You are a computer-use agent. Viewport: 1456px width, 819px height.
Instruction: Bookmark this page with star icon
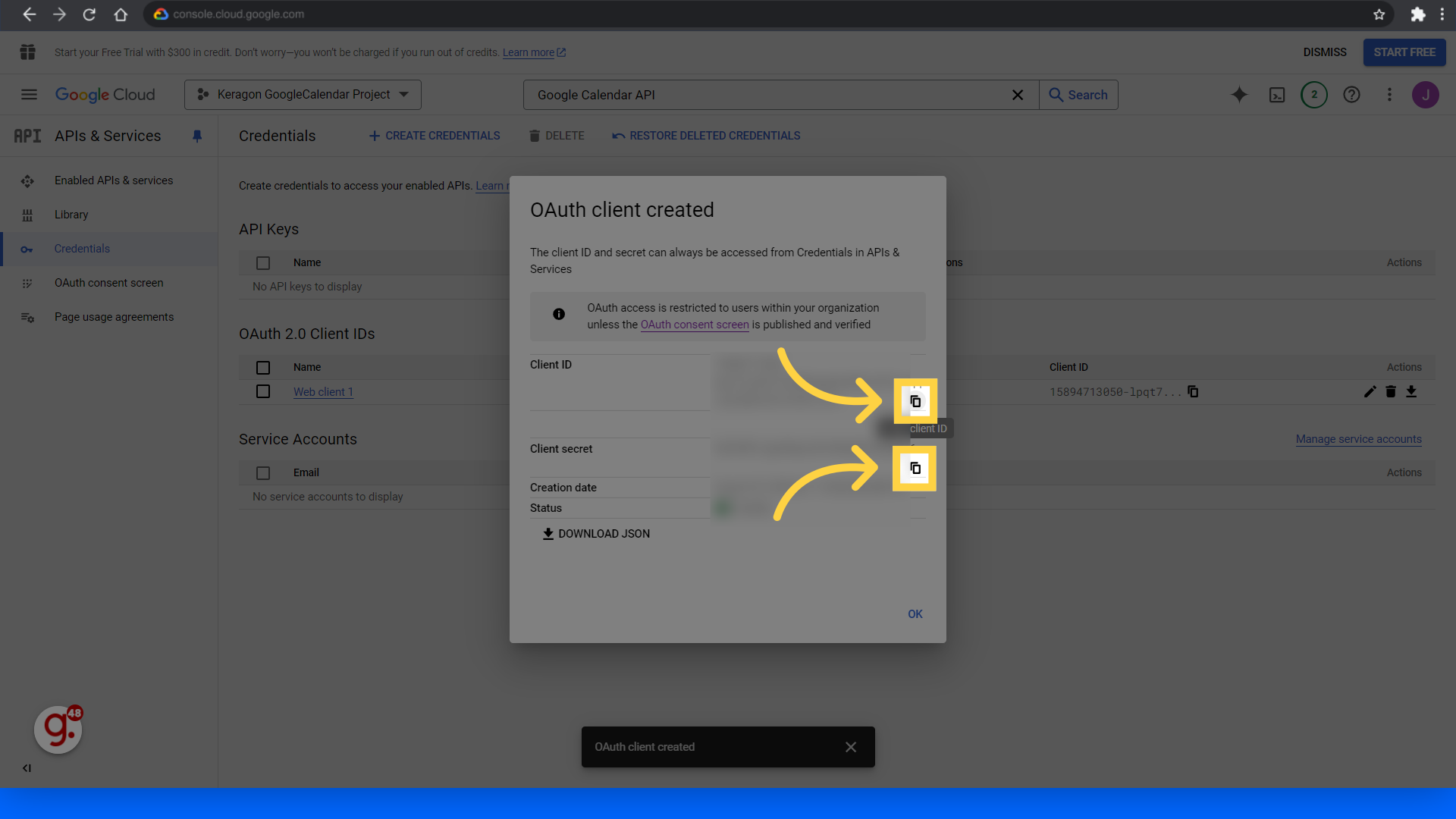tap(1379, 14)
